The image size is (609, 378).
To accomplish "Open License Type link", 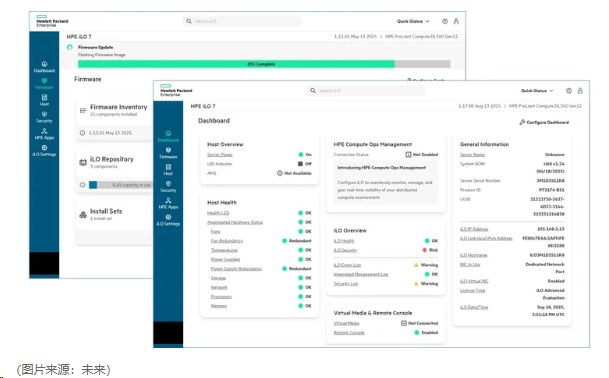I will (x=472, y=291).
